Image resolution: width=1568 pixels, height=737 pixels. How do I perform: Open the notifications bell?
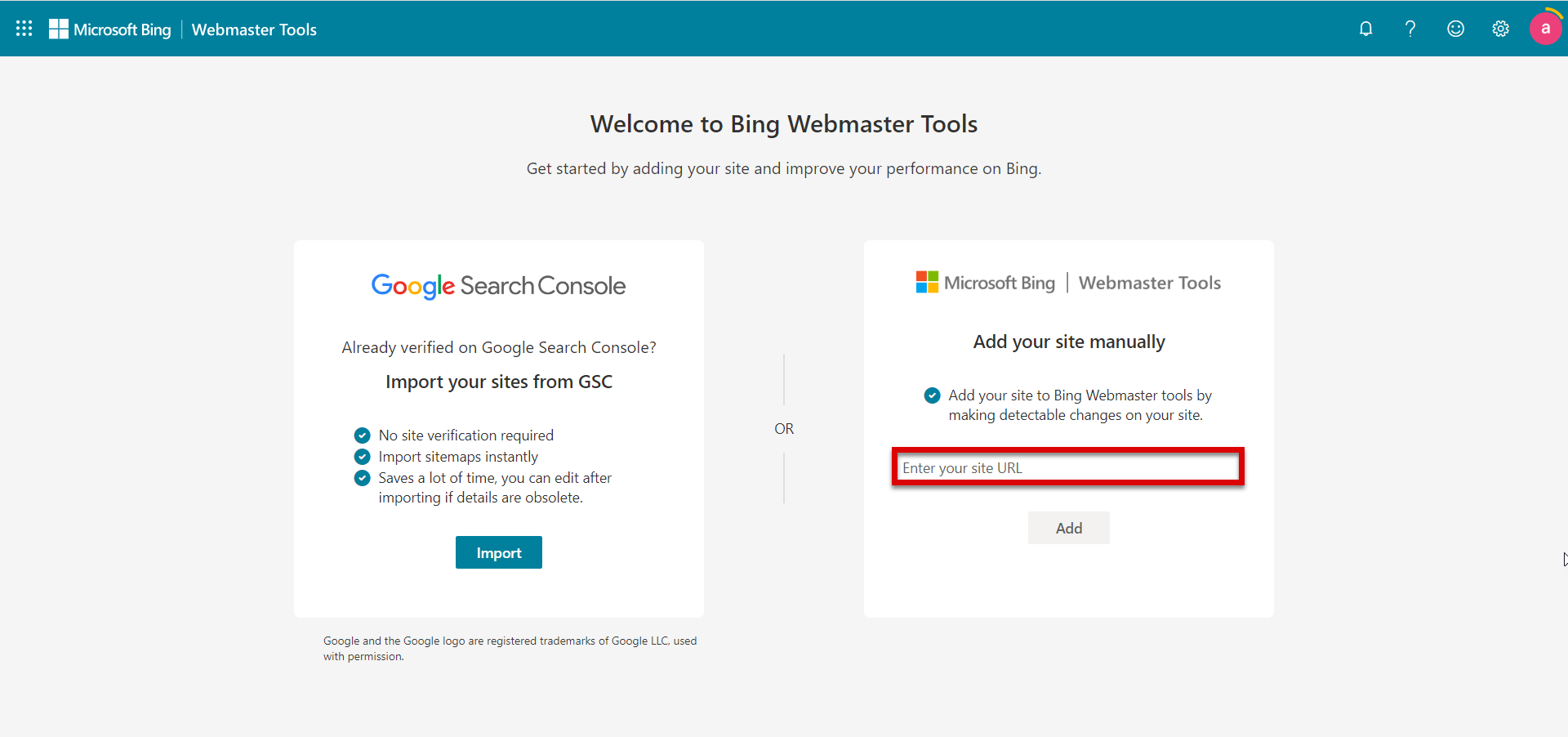[x=1365, y=29]
